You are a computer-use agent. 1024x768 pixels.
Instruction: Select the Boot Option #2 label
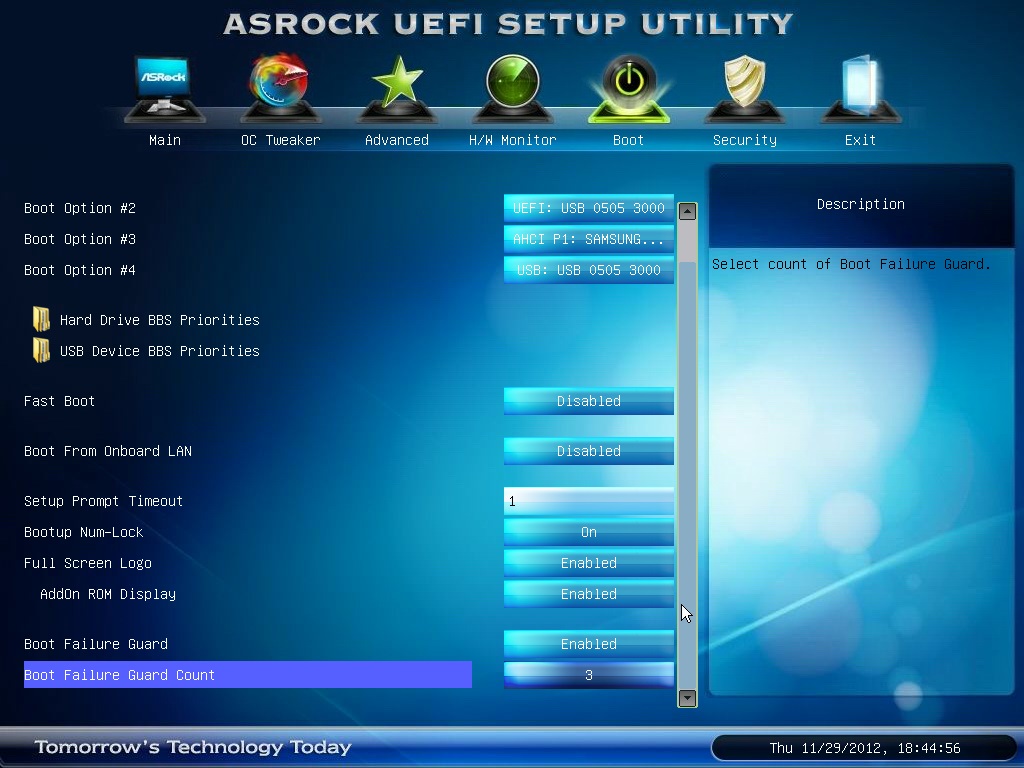click(80, 208)
